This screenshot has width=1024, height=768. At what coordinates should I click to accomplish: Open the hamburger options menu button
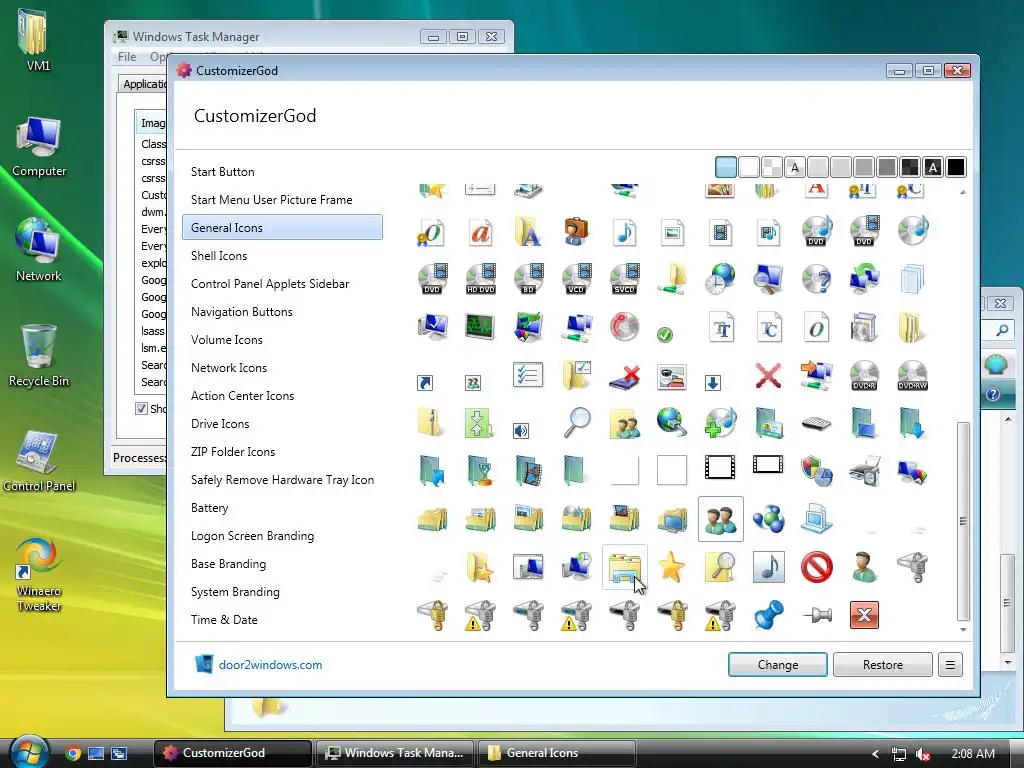tap(950, 665)
